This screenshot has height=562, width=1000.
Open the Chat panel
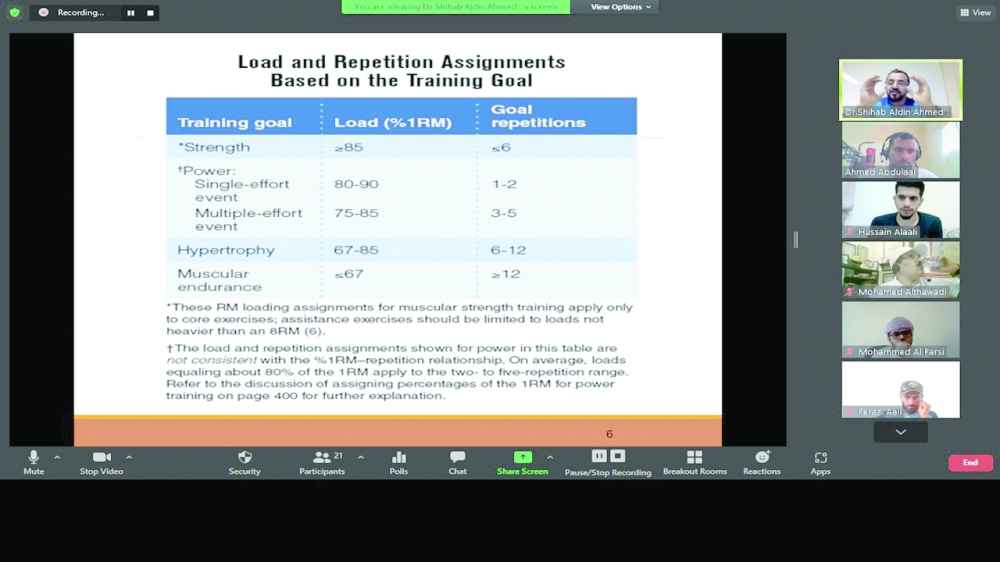[457, 462]
